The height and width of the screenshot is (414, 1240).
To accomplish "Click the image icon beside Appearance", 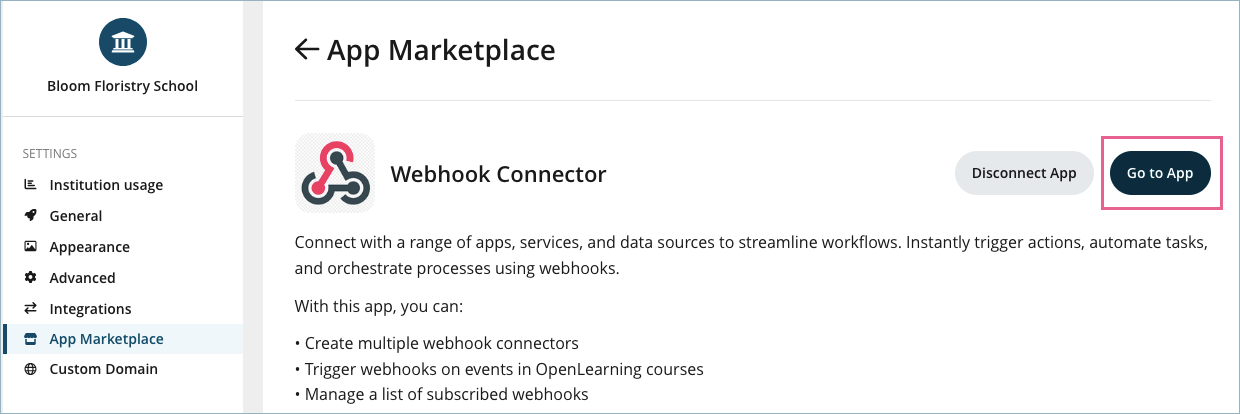I will coord(30,247).
